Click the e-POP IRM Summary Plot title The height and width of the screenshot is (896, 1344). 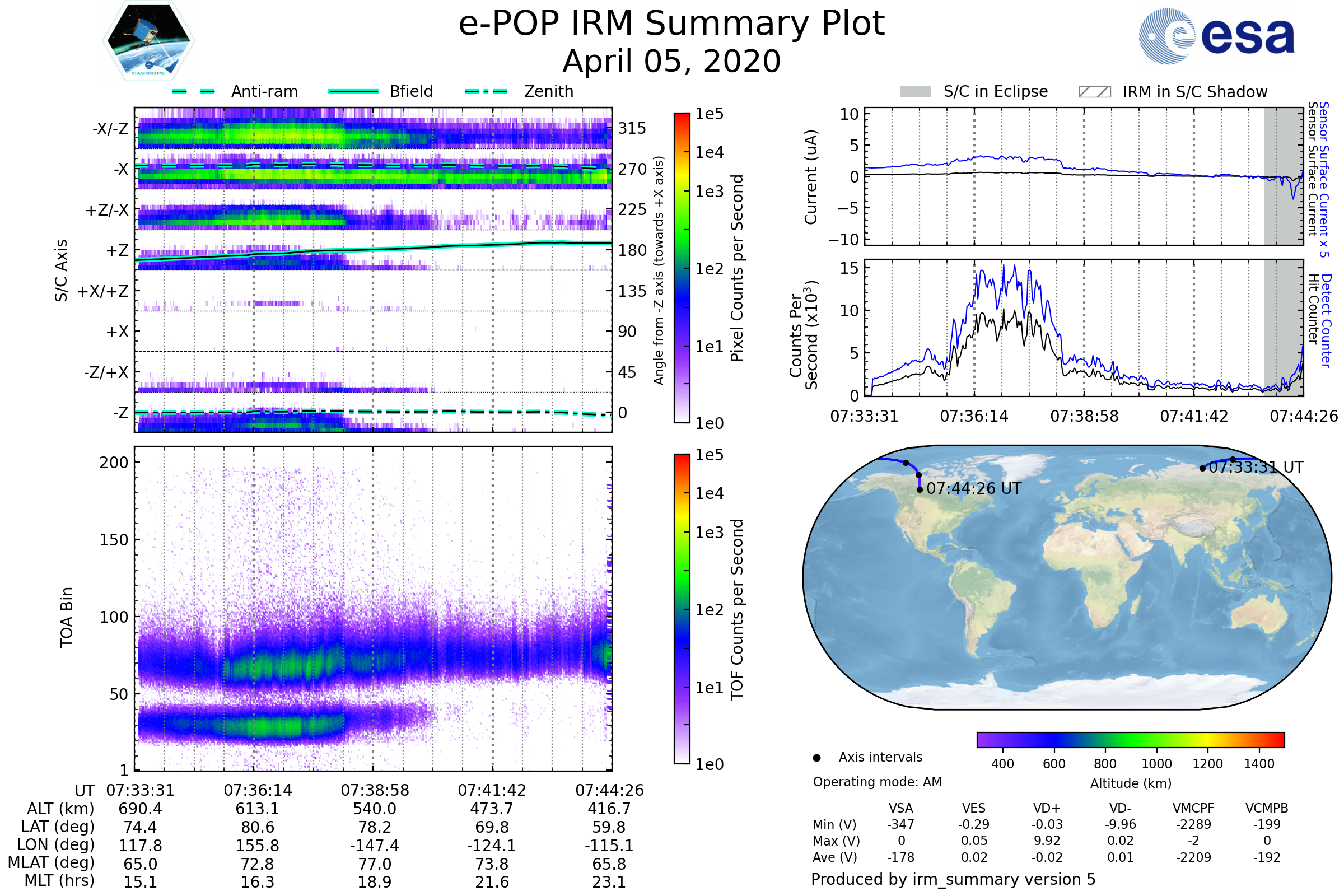pos(671,24)
